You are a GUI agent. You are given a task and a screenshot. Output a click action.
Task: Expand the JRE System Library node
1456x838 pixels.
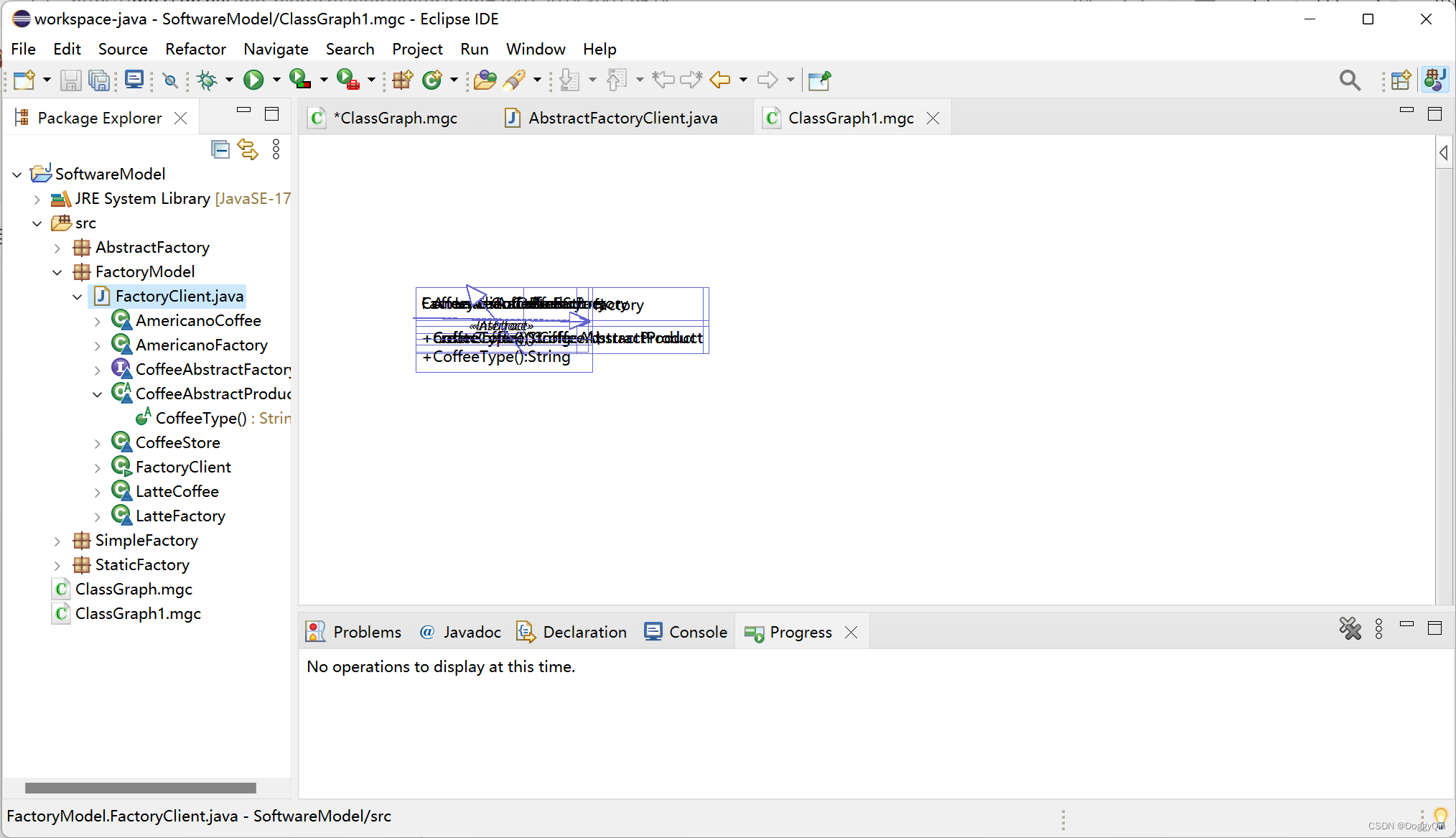[37, 198]
